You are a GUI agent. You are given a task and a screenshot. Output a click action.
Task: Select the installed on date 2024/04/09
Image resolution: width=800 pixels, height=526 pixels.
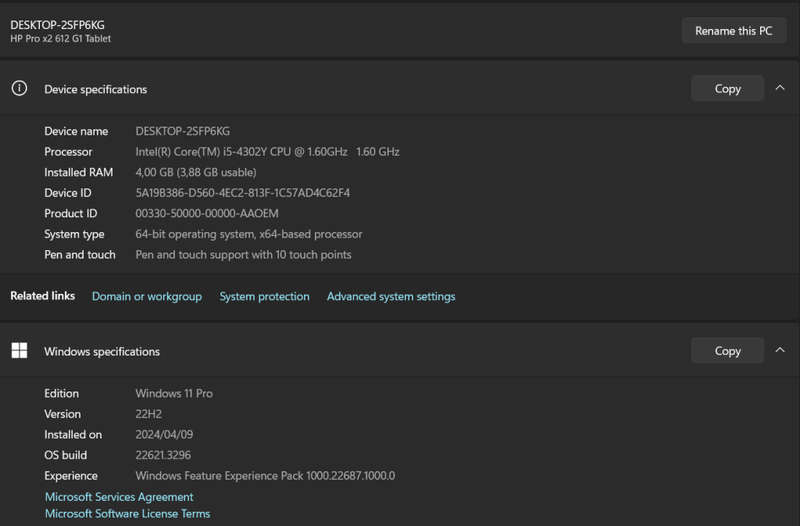[x=164, y=435]
